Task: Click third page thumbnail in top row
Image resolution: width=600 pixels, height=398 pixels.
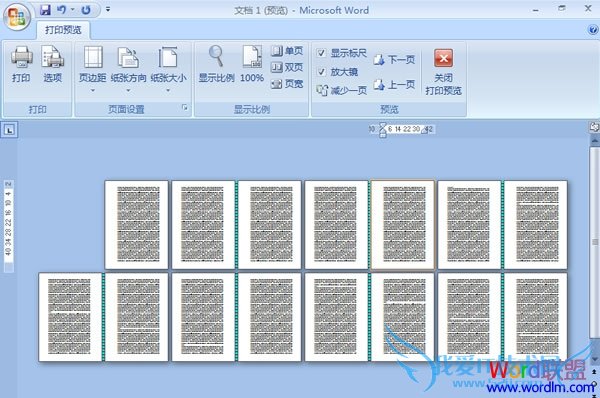Action: pyautogui.click(x=270, y=225)
